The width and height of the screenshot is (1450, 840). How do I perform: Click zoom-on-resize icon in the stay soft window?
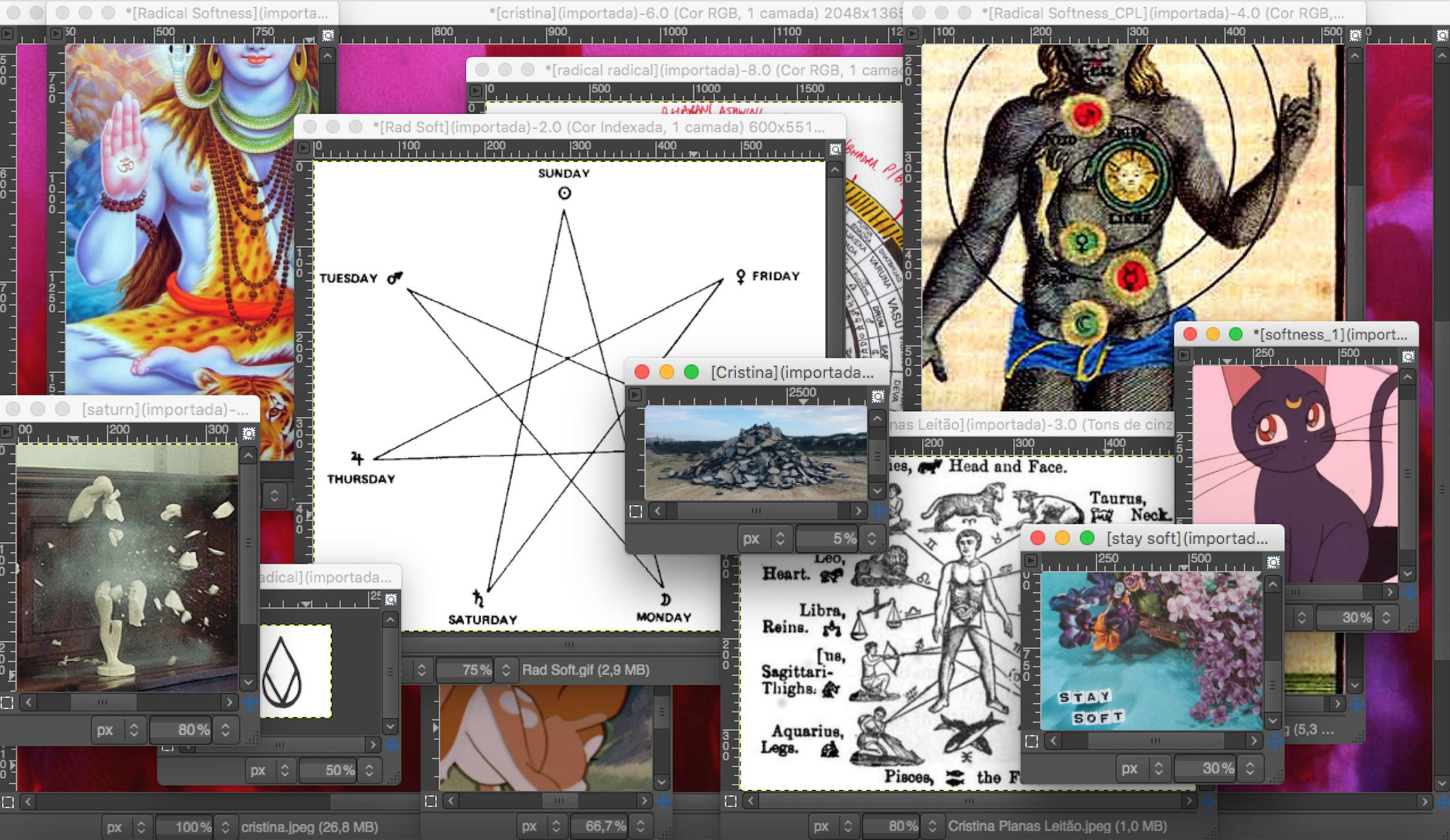[1273, 562]
